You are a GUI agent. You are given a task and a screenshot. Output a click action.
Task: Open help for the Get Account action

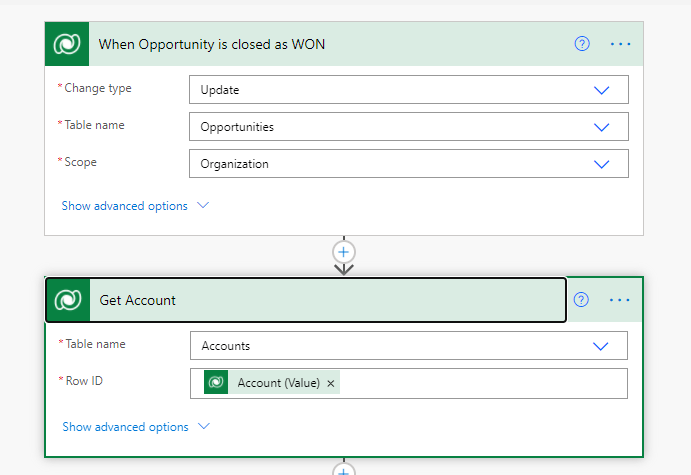[x=581, y=300]
